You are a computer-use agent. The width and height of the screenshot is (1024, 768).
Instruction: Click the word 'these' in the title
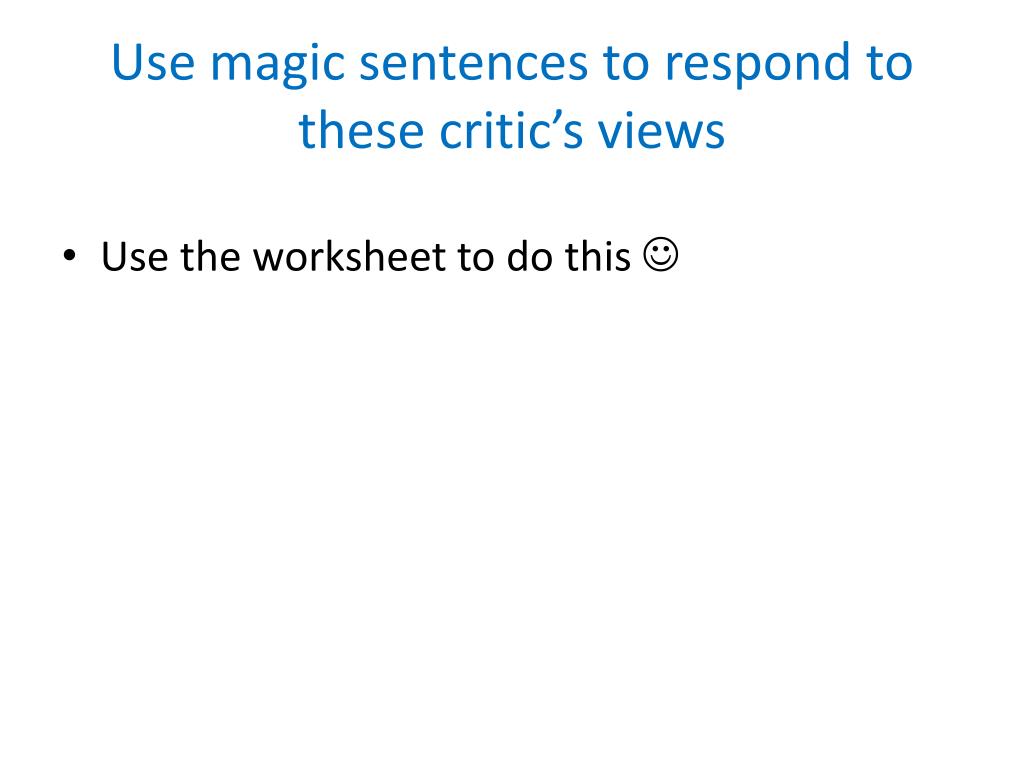tap(361, 131)
